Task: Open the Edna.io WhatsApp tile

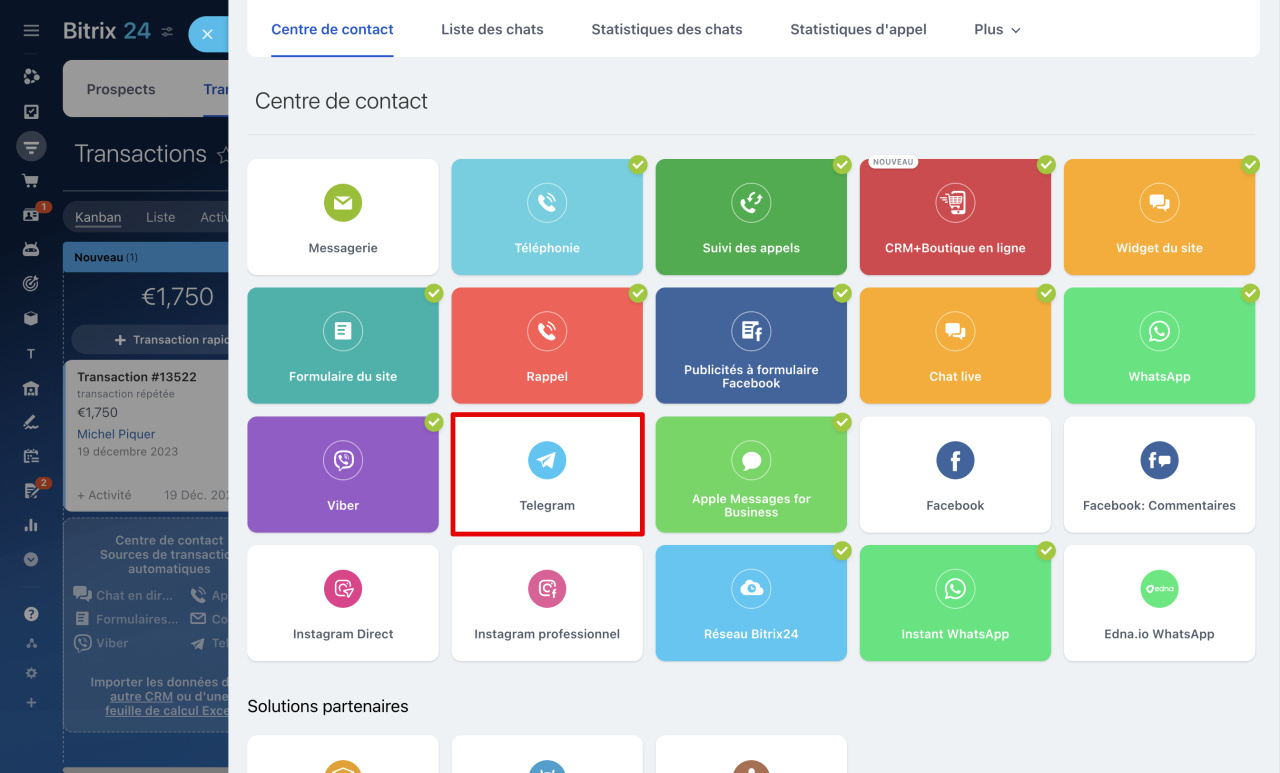Action: pos(1159,603)
